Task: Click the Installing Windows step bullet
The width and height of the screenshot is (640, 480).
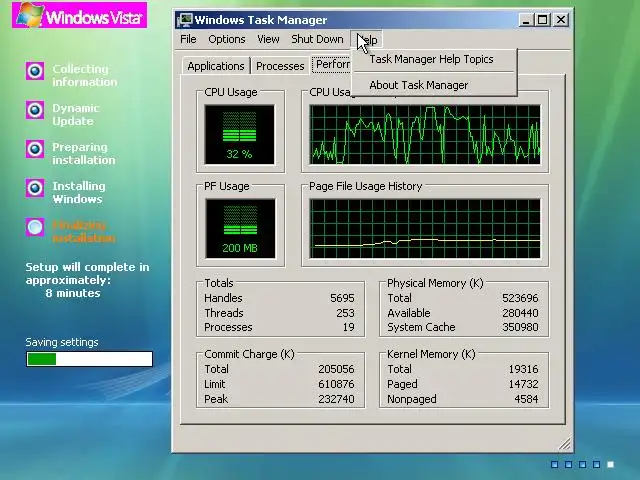Action: click(35, 188)
